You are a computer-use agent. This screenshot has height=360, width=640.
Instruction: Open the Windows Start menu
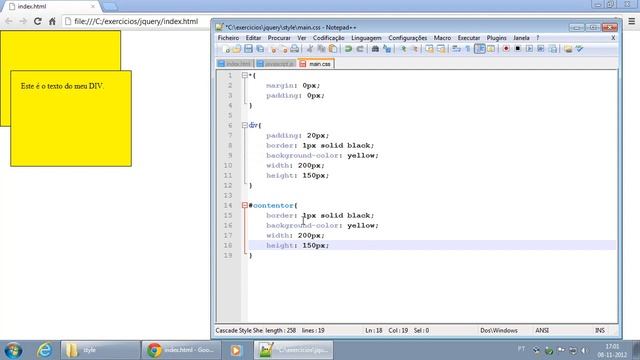tap(13, 350)
